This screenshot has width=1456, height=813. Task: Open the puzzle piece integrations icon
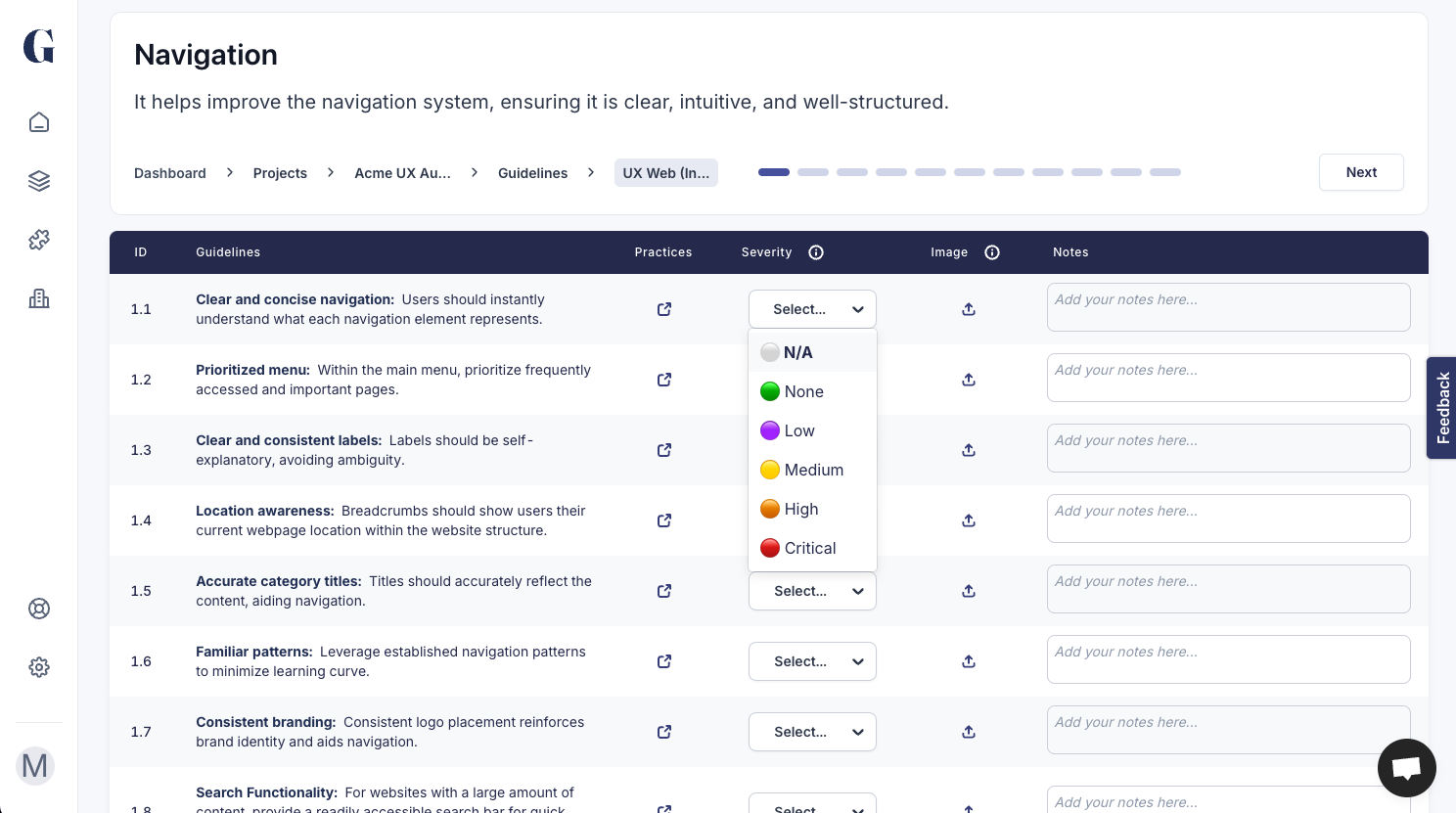39,240
